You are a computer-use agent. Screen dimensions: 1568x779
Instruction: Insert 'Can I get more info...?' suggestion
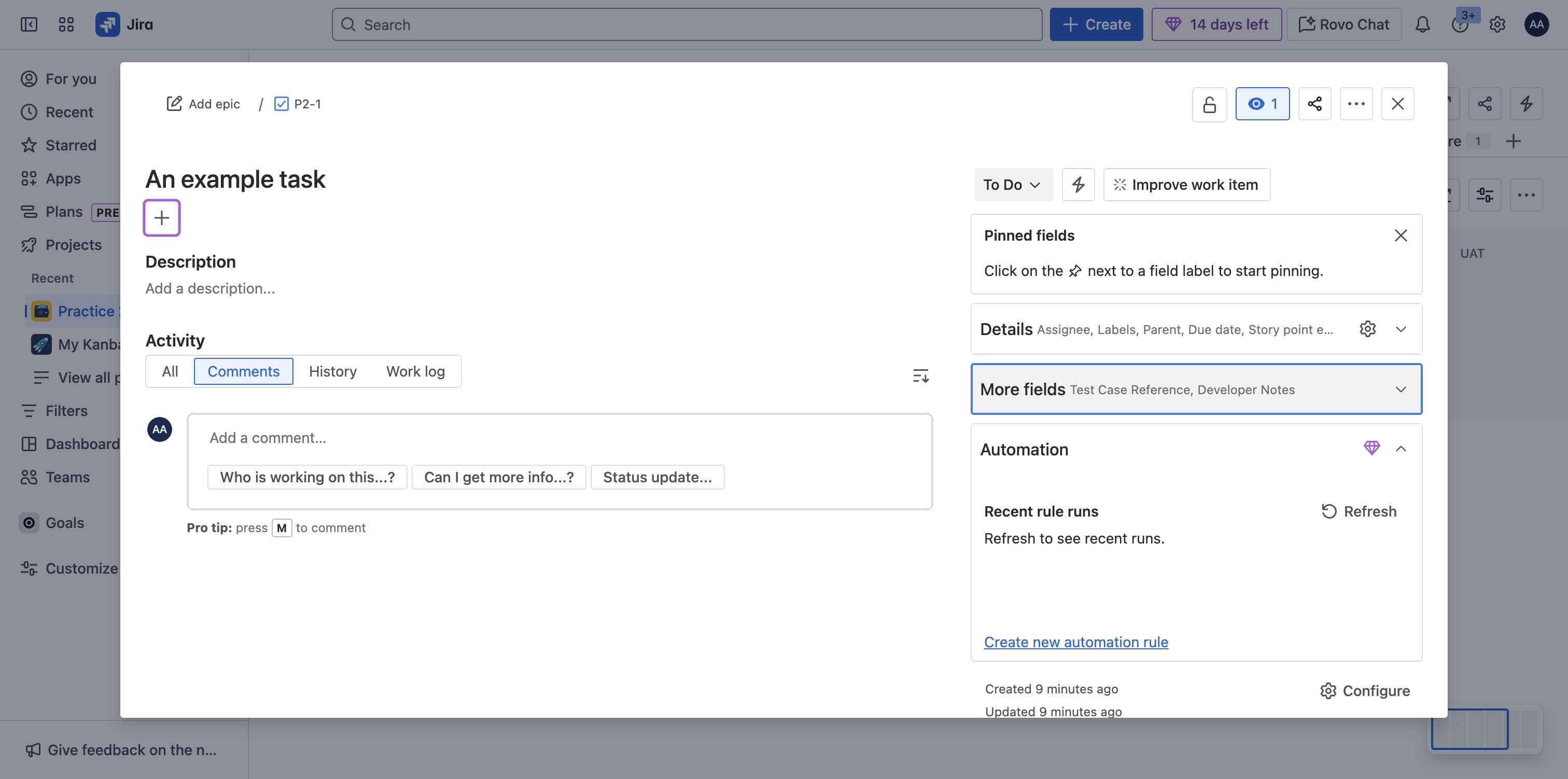pos(498,477)
